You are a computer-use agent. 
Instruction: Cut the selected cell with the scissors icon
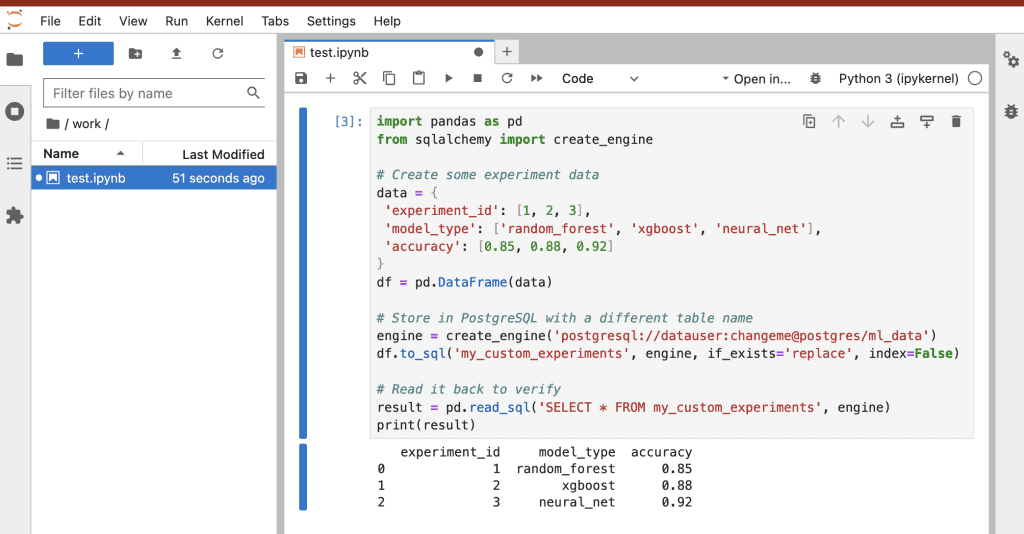click(360, 78)
